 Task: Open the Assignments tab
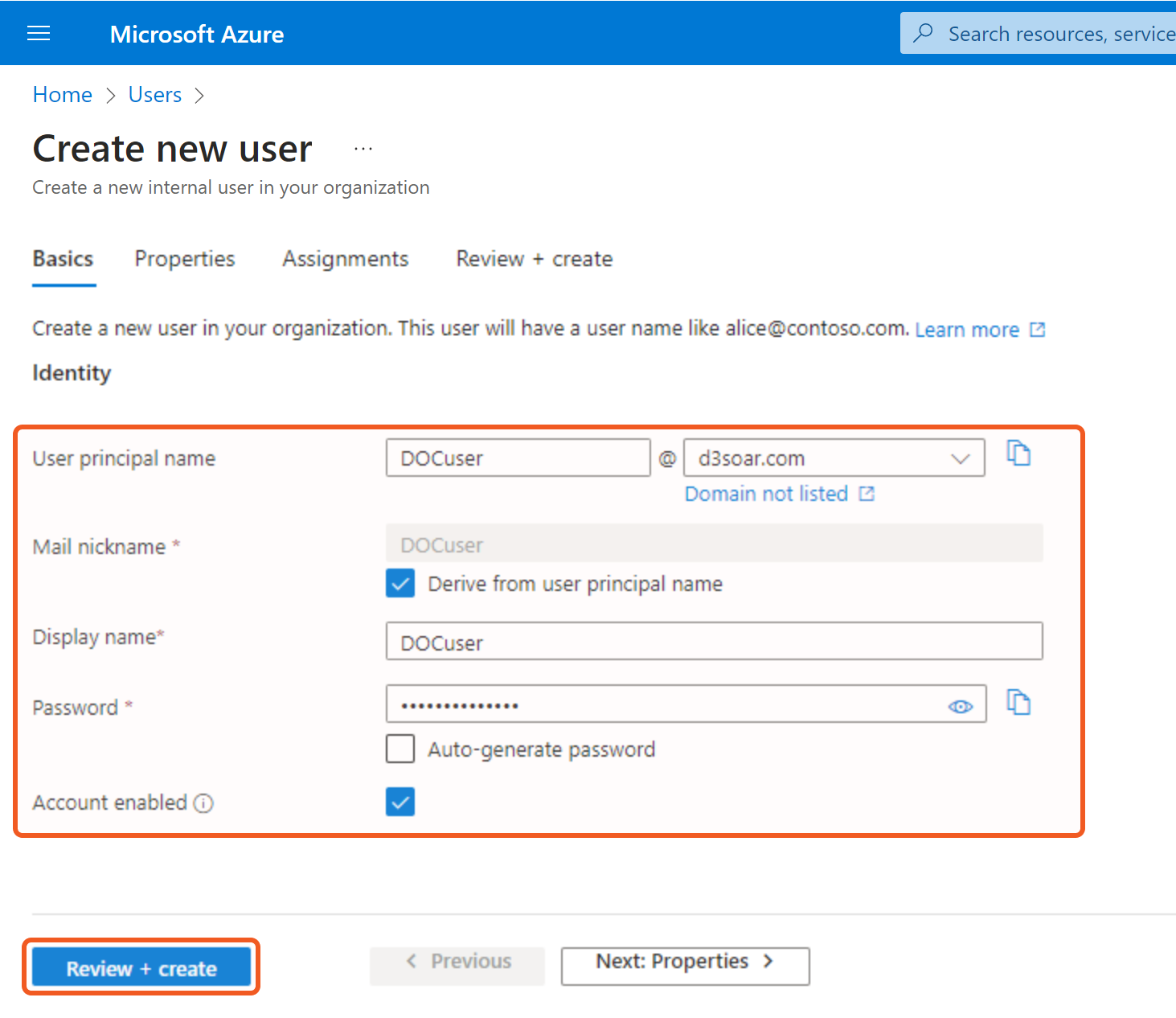(345, 258)
